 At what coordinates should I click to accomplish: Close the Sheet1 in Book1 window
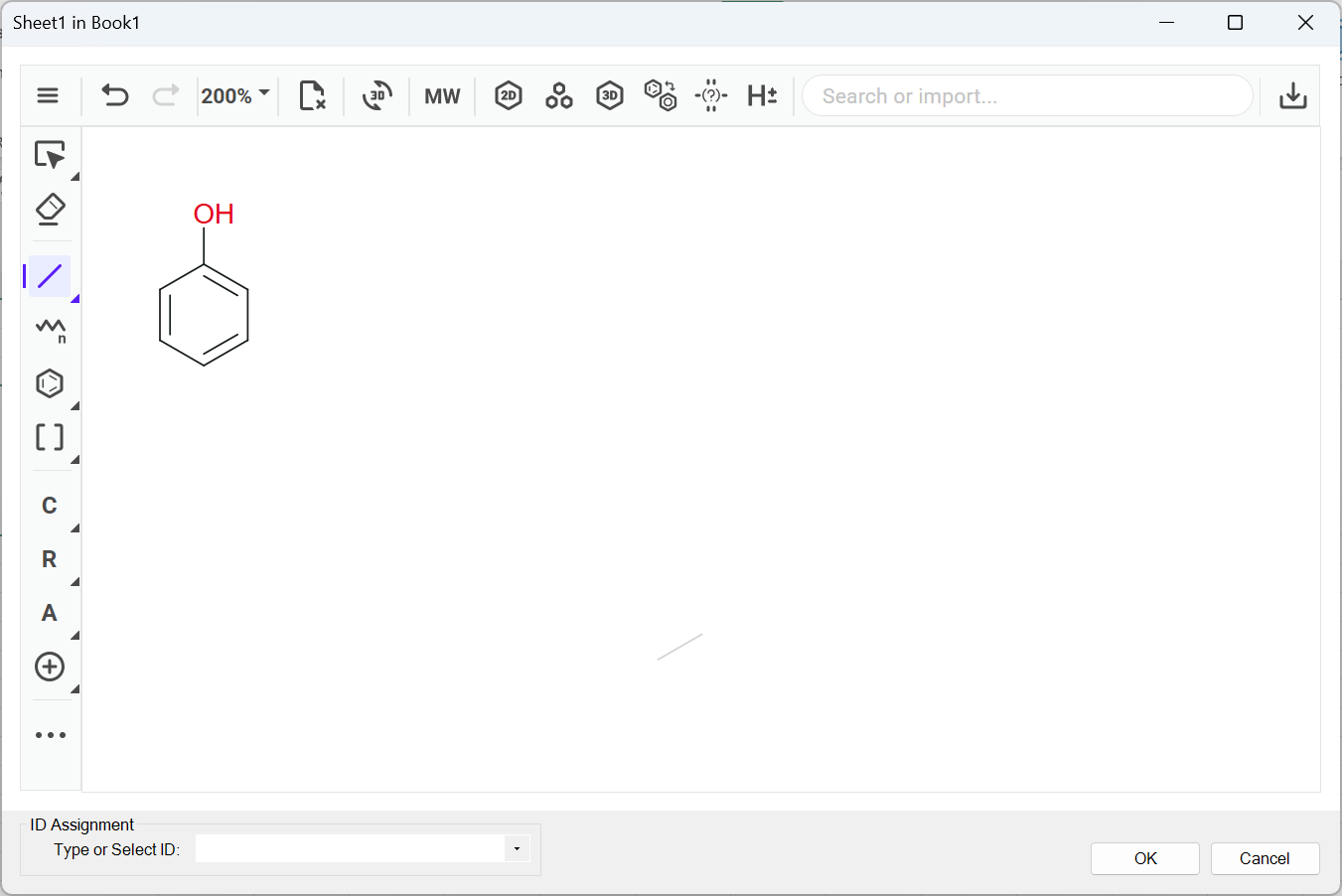click(1305, 23)
